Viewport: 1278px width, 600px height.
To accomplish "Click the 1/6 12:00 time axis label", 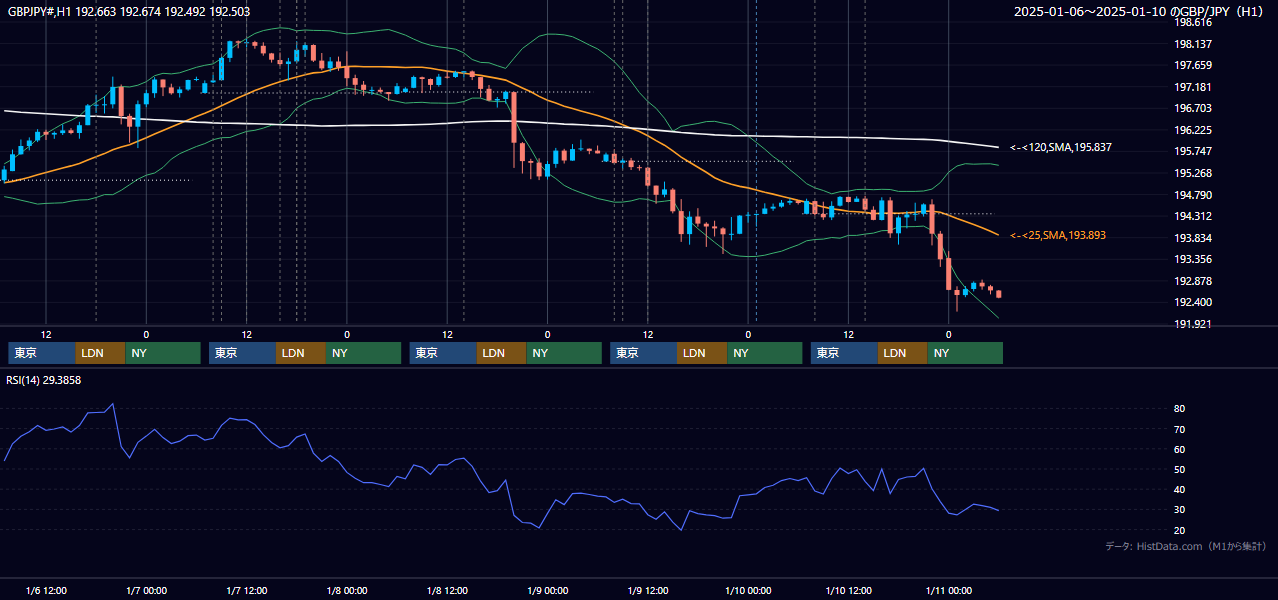I will (x=46, y=591).
